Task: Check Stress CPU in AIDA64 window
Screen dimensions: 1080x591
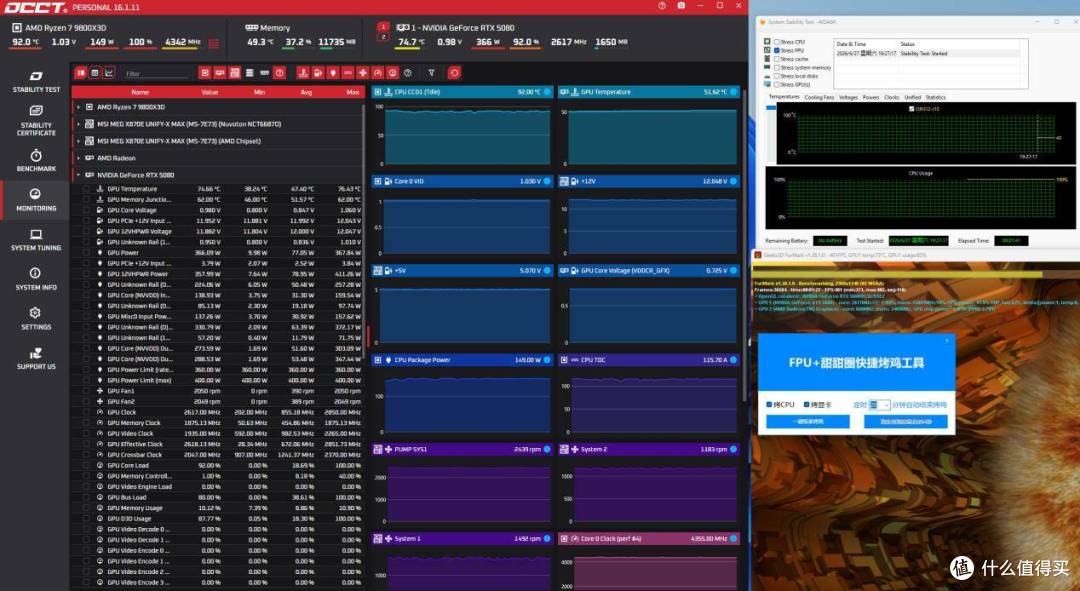Action: click(x=776, y=42)
